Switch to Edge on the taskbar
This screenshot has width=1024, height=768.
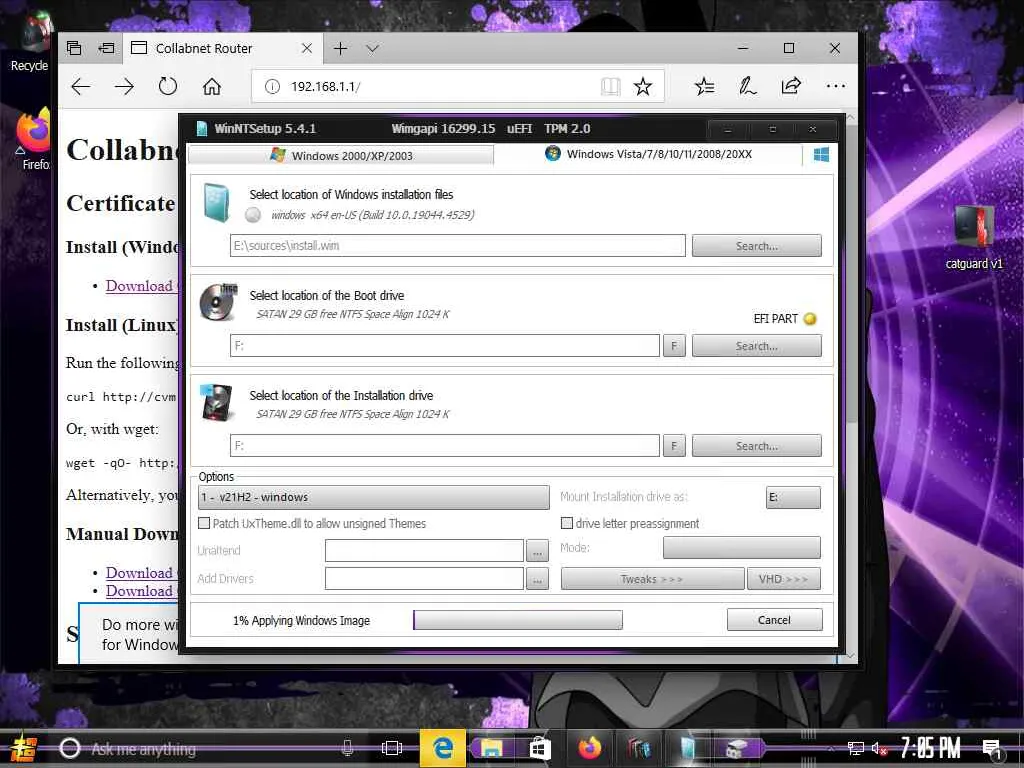pos(443,748)
